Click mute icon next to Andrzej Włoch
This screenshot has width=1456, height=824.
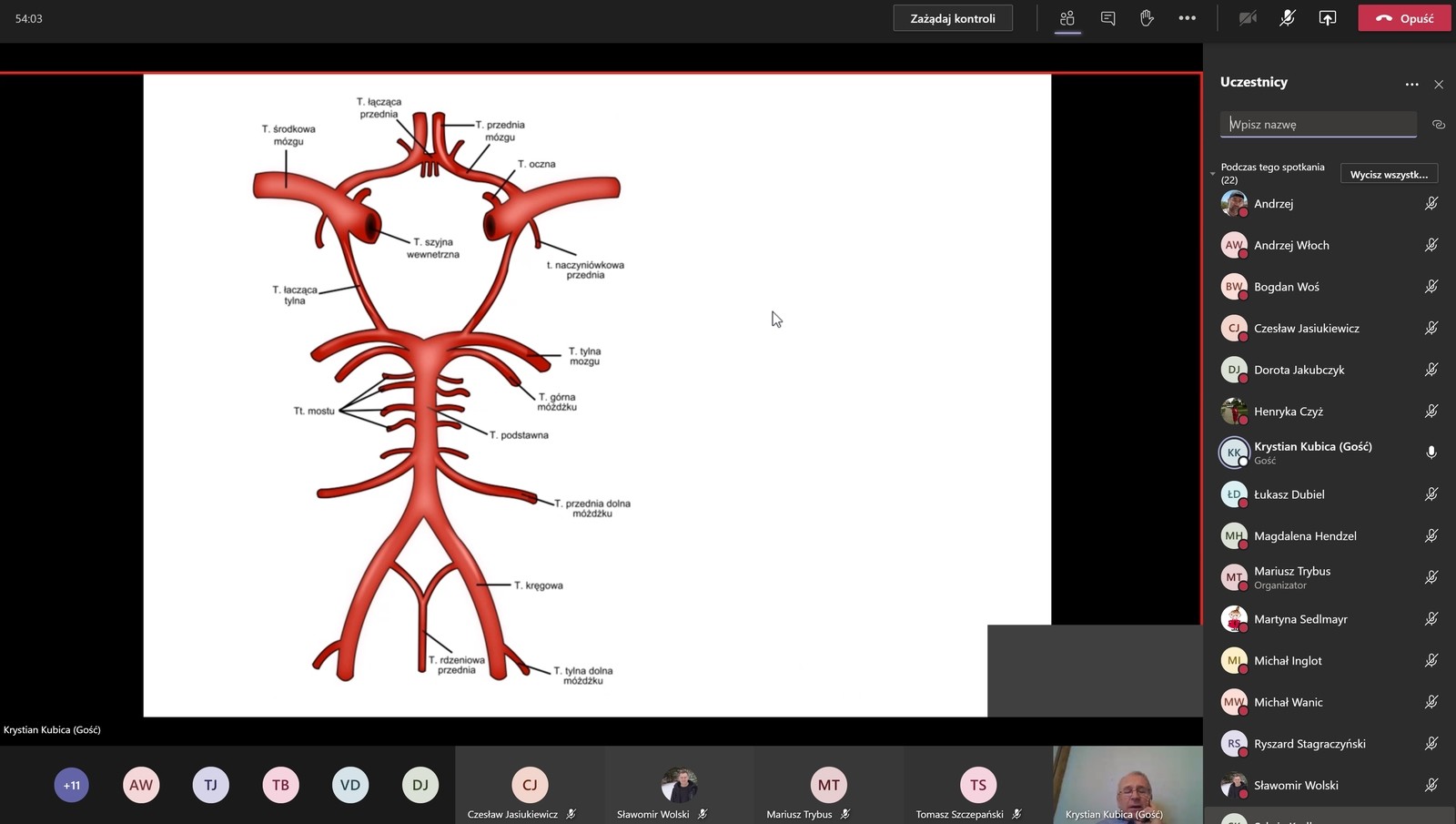click(1431, 245)
